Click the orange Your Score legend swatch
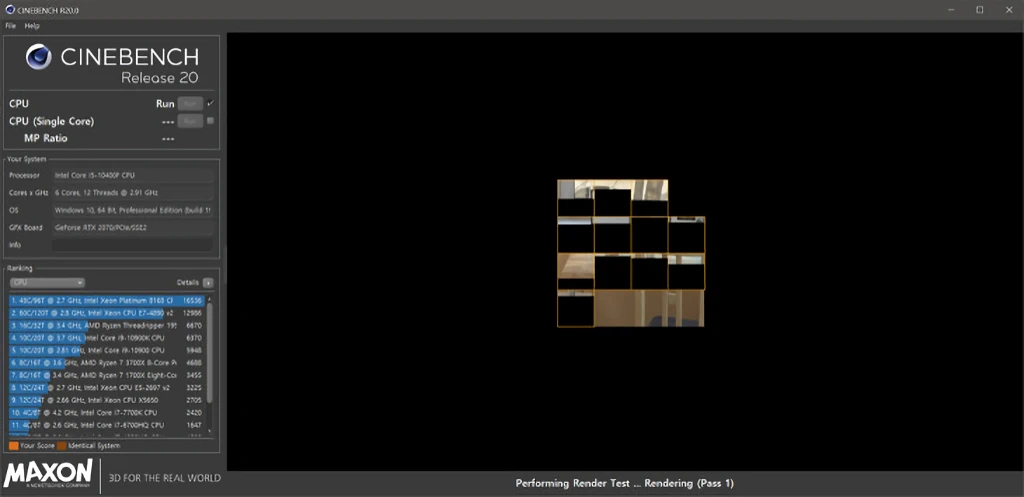 [13, 446]
